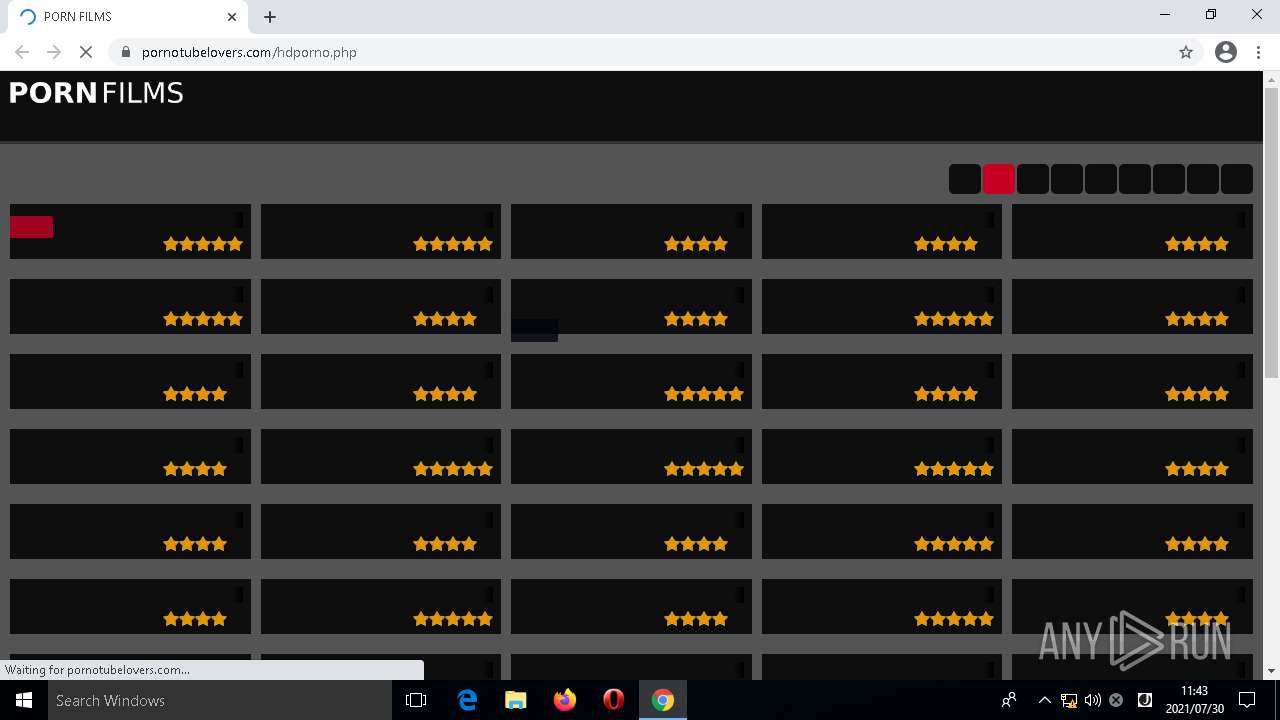Show hidden system tray icons

click(x=1045, y=700)
